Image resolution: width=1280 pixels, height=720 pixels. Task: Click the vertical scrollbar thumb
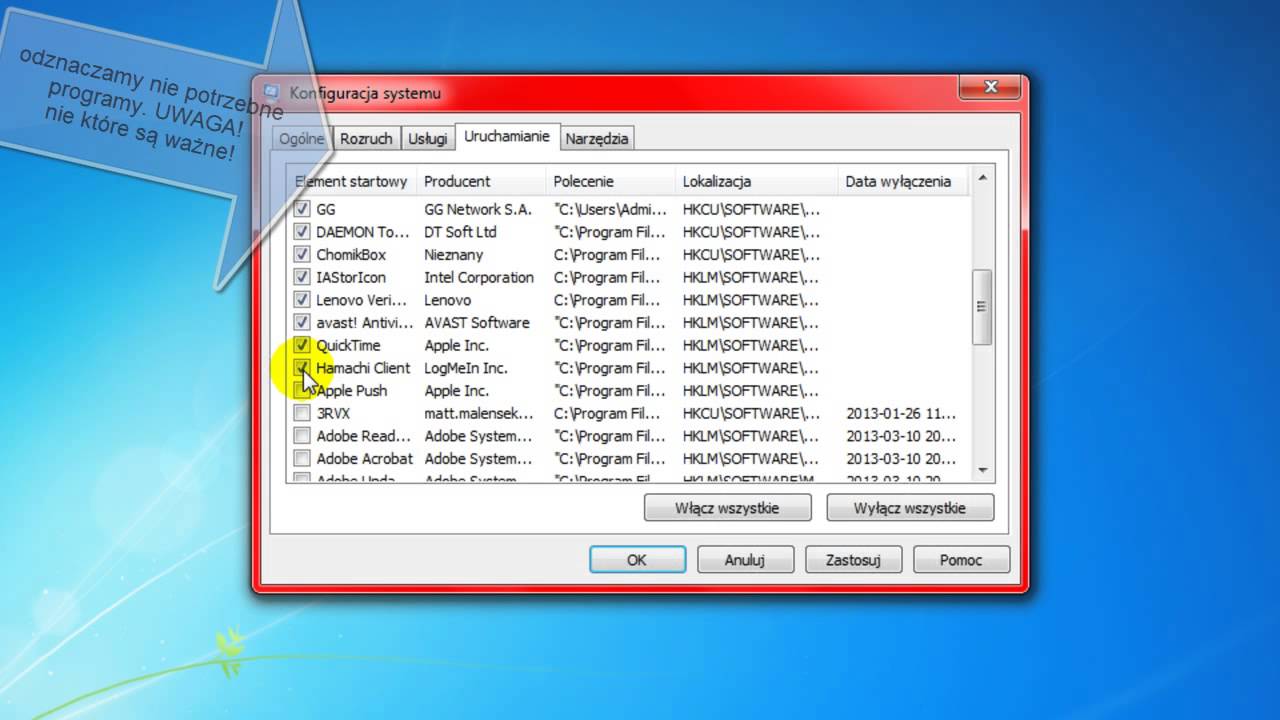982,307
